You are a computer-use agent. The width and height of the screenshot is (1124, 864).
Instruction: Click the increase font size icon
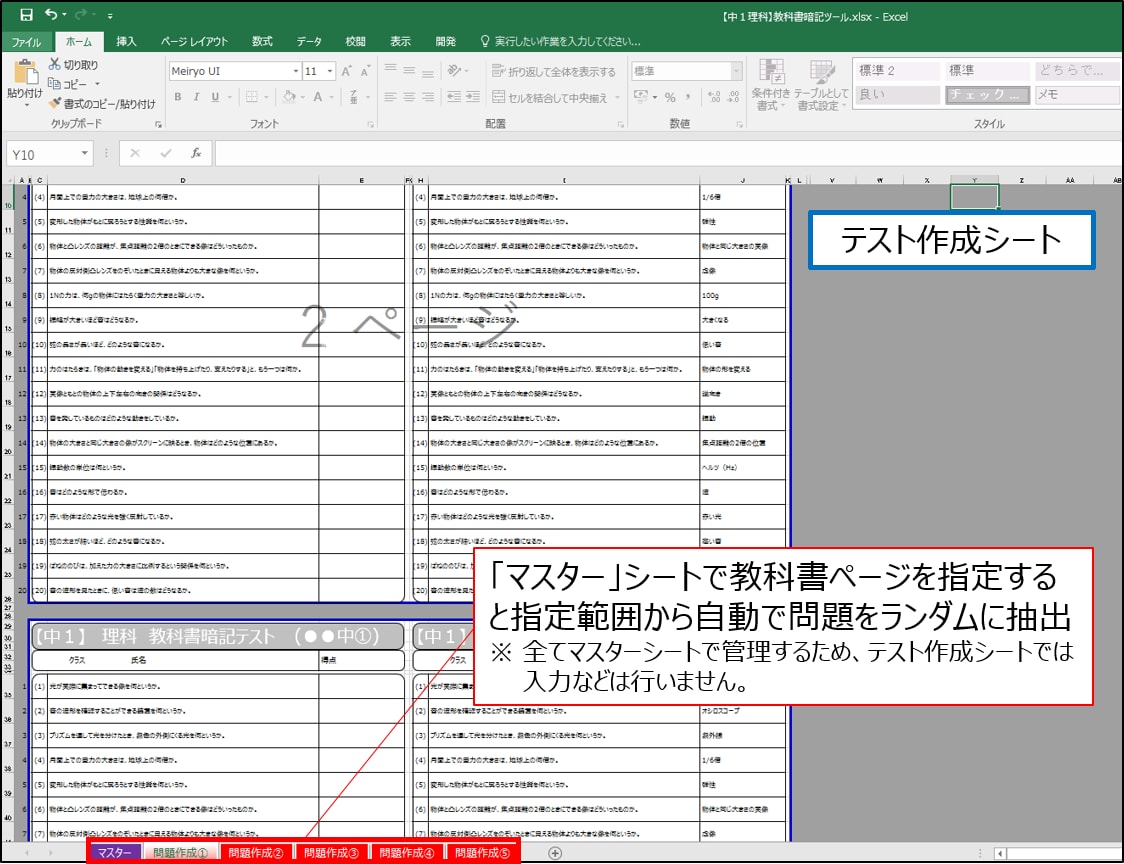click(347, 71)
